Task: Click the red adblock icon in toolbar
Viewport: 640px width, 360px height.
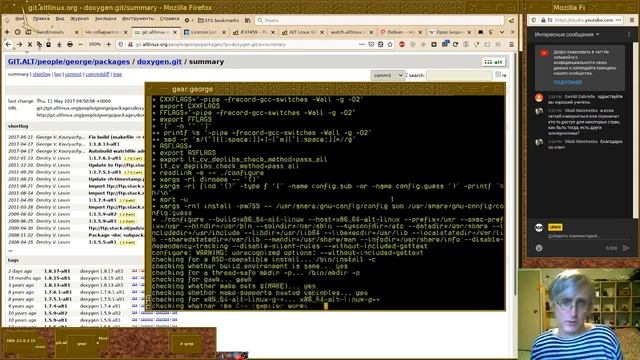Action: [402, 44]
